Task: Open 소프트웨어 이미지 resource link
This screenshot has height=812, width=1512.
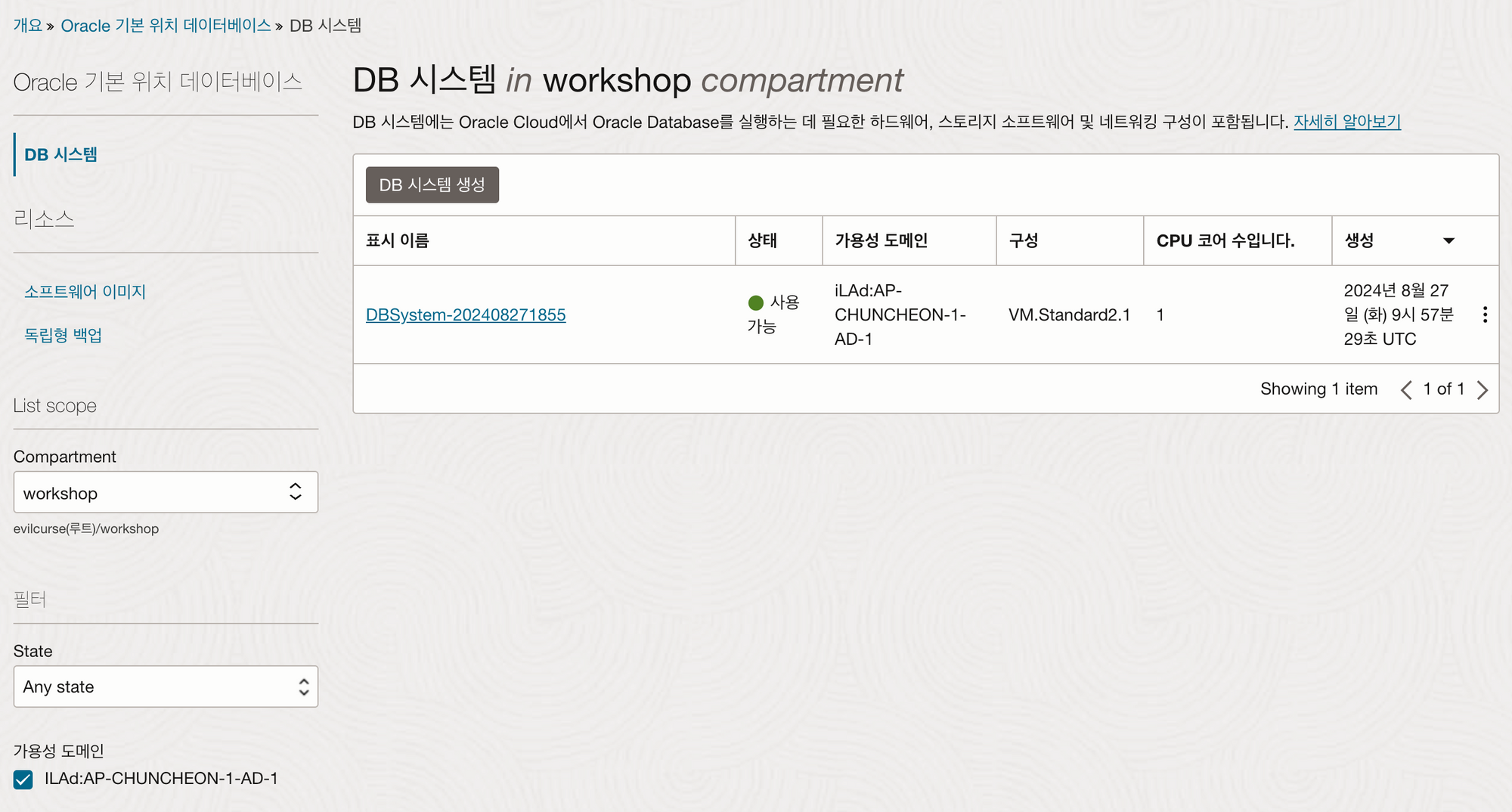Action: 85,292
